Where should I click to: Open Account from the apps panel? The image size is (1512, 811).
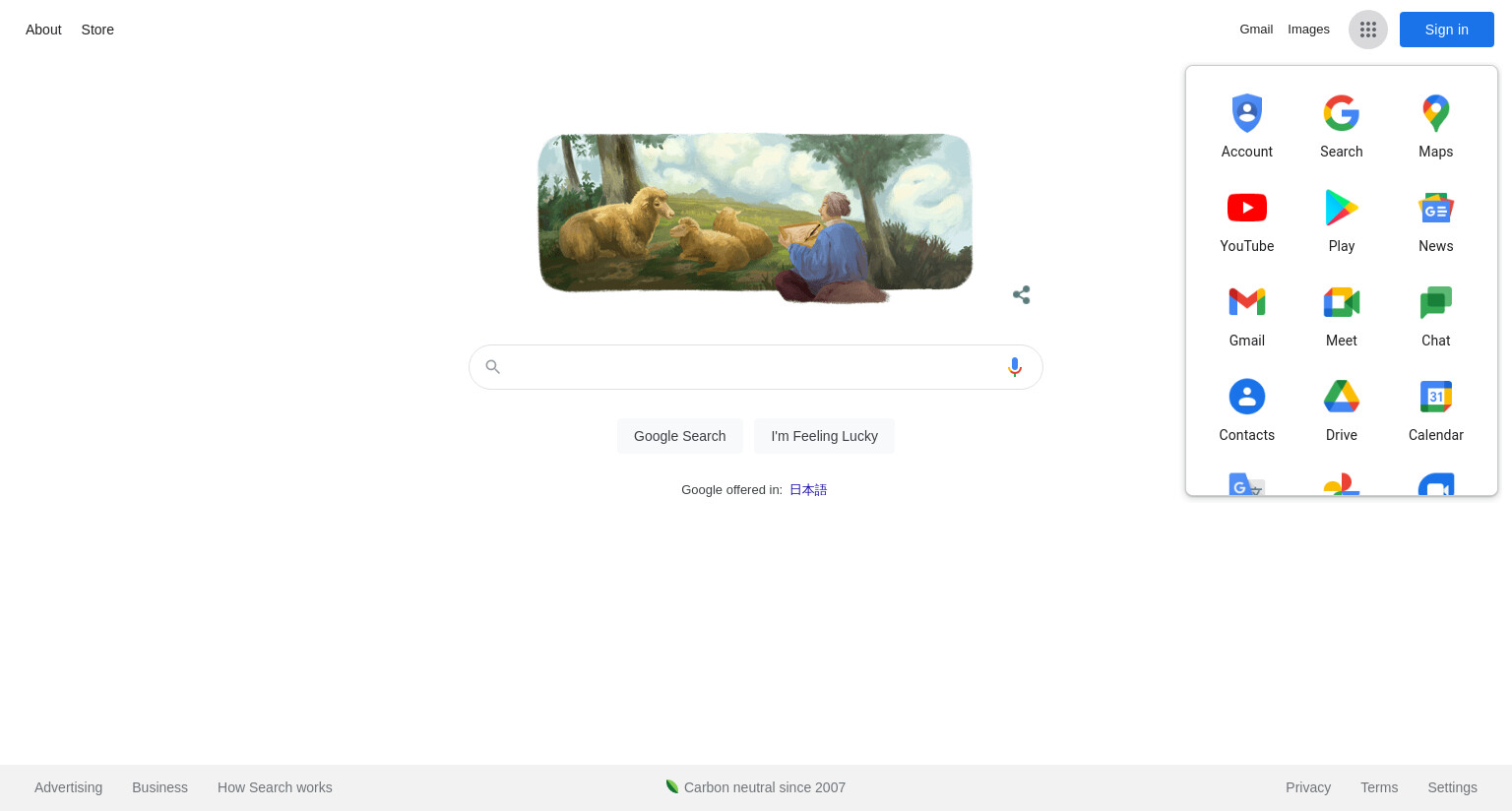click(1247, 128)
